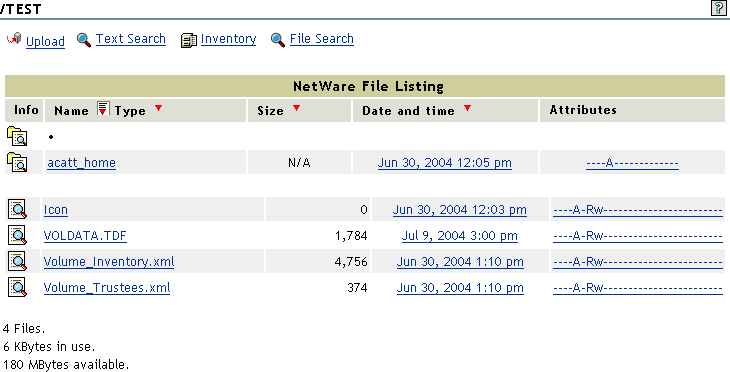This screenshot has width=730, height=372.
Task: Click acatt_home date Jun 30, 2004 12:05 pm
Action: (445, 162)
